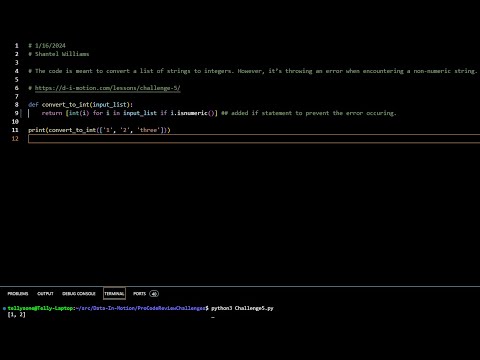The height and width of the screenshot is (360, 480).
Task: Click line number 12 in gutter
Action: [15, 138]
